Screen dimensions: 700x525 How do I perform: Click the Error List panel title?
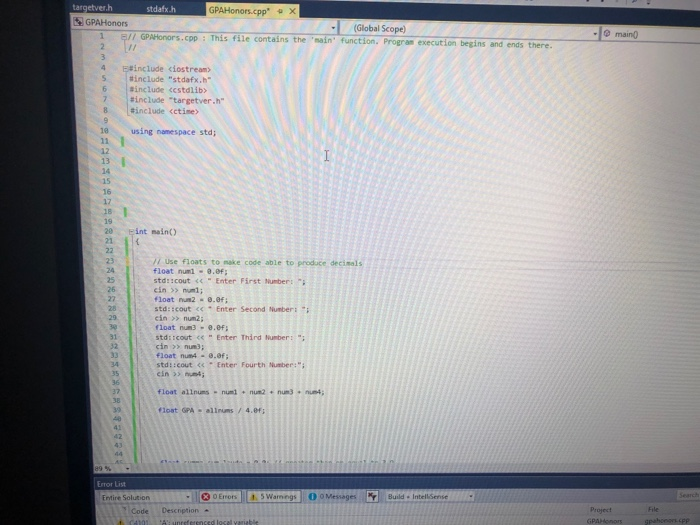click(x=111, y=484)
